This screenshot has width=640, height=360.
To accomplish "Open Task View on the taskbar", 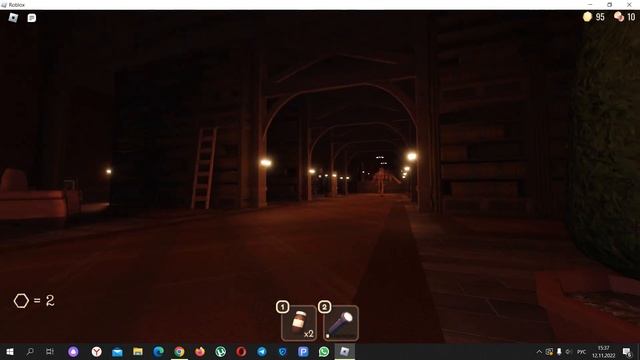I will 50,351.
